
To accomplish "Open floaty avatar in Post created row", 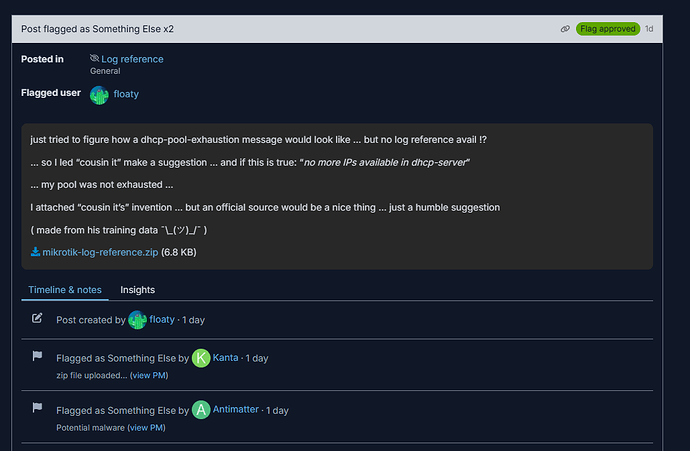I will pos(137,320).
